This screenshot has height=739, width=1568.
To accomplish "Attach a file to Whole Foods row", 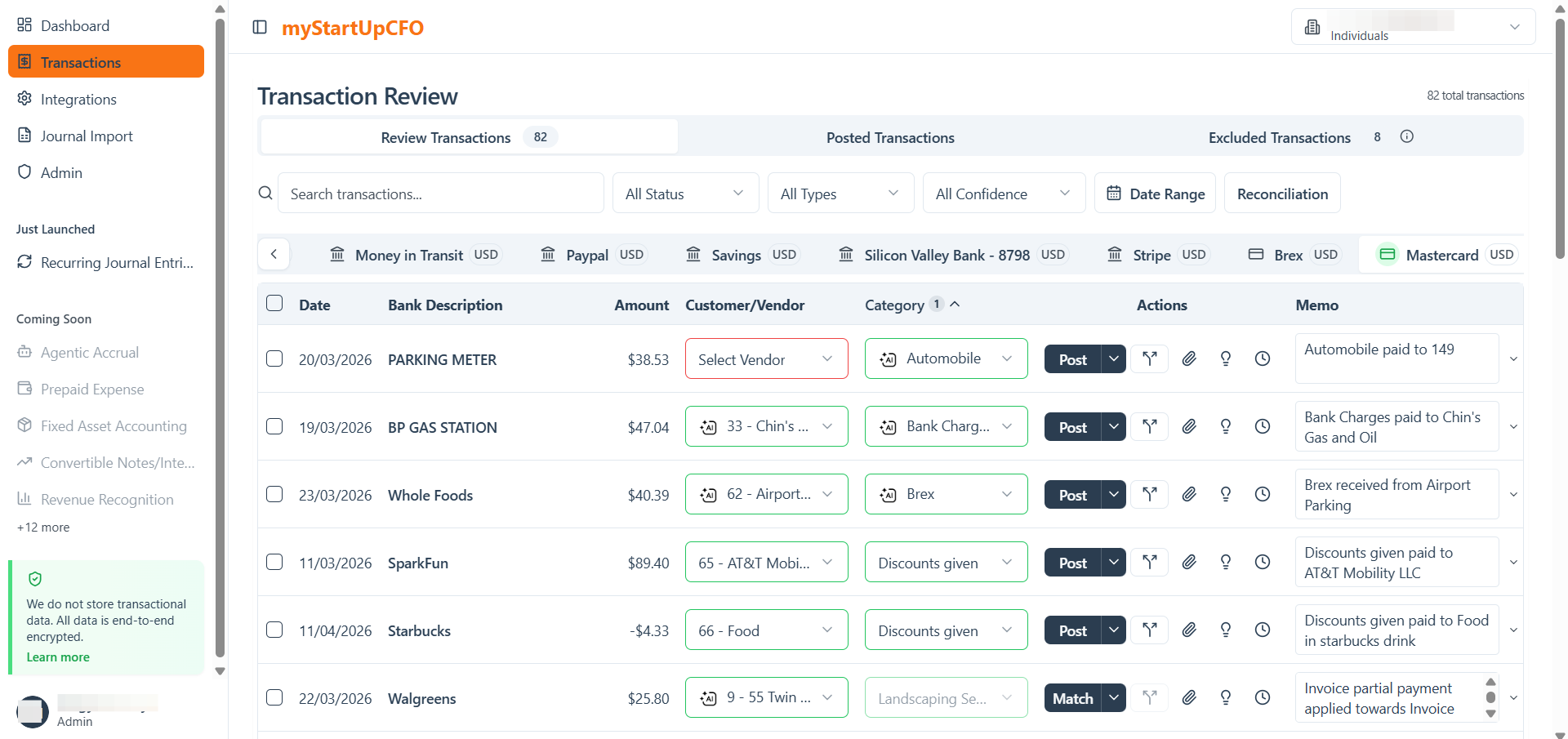I will pos(1189,494).
